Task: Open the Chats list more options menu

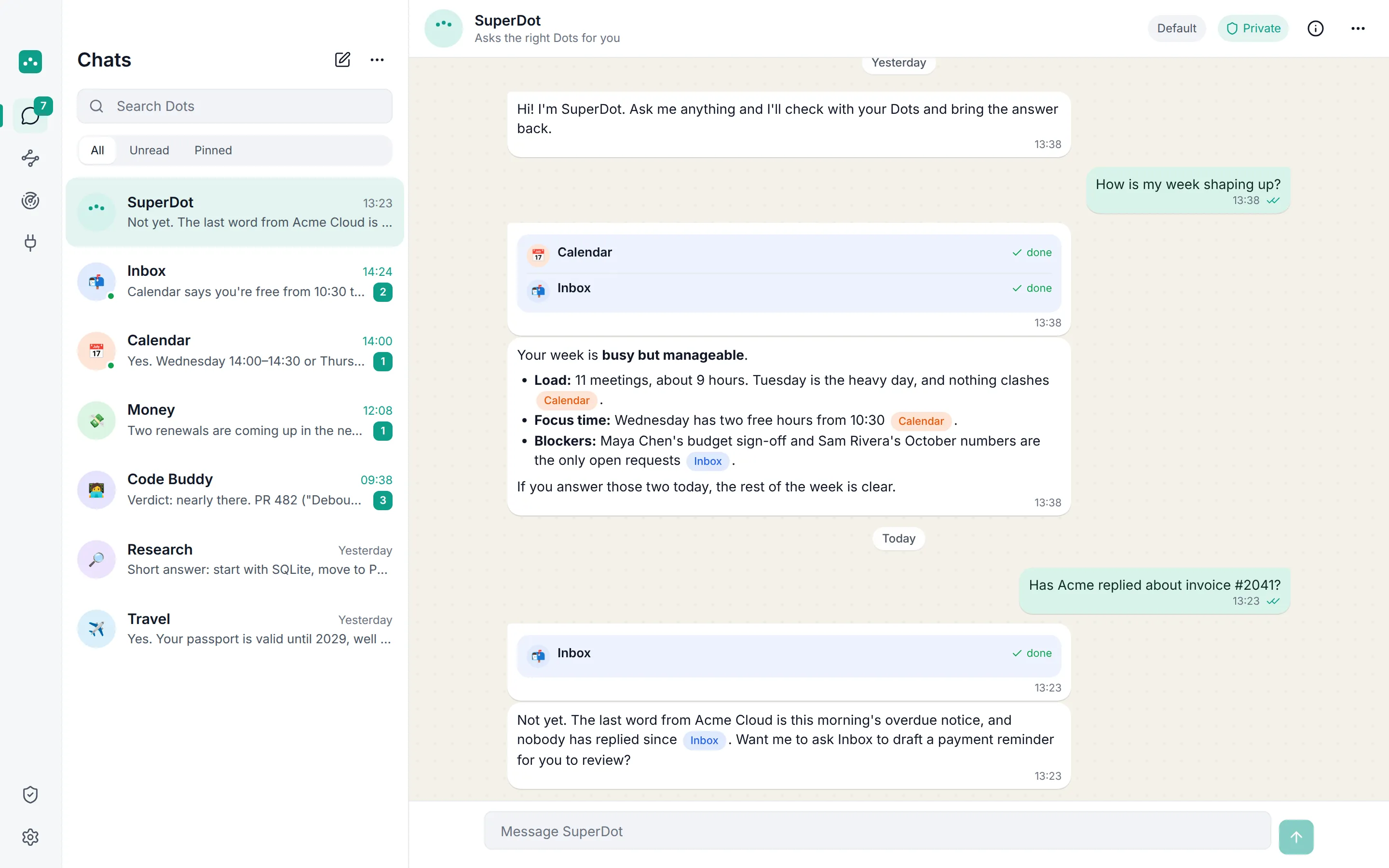Action: (377, 60)
